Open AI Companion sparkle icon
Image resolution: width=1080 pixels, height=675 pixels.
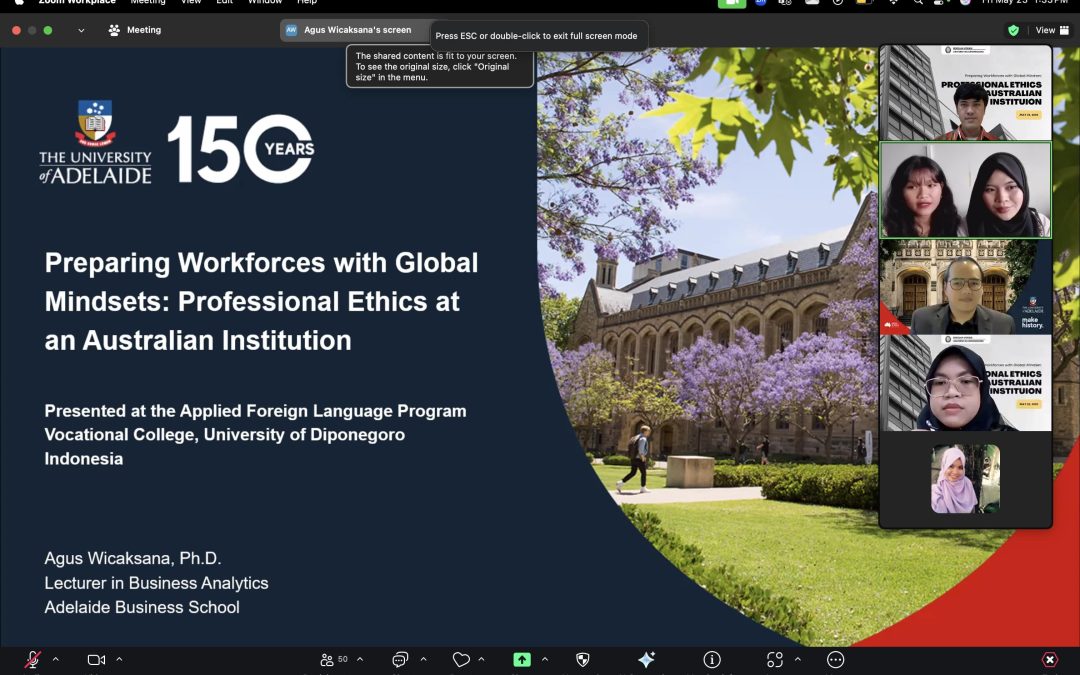point(646,660)
